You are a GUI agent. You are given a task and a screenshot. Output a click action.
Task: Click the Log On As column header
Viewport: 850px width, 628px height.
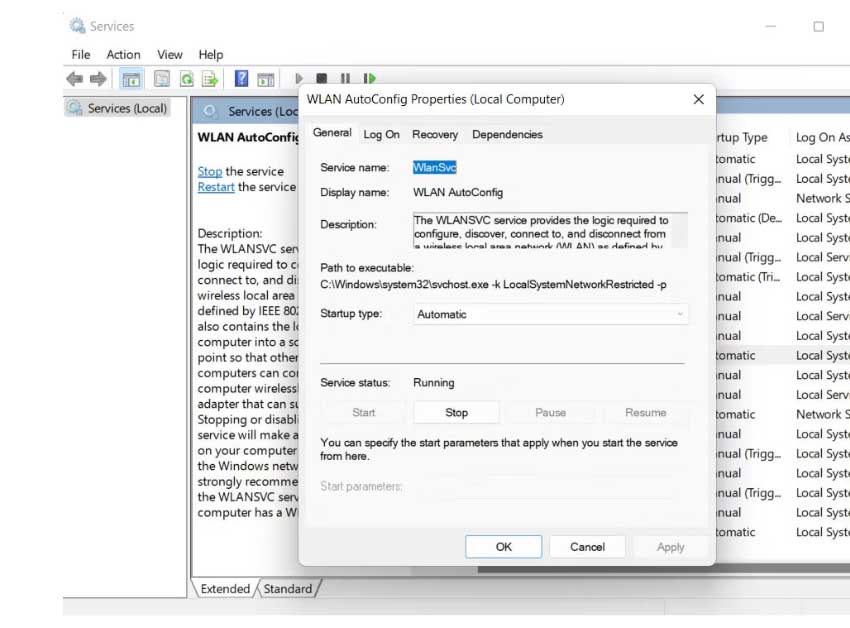click(822, 138)
